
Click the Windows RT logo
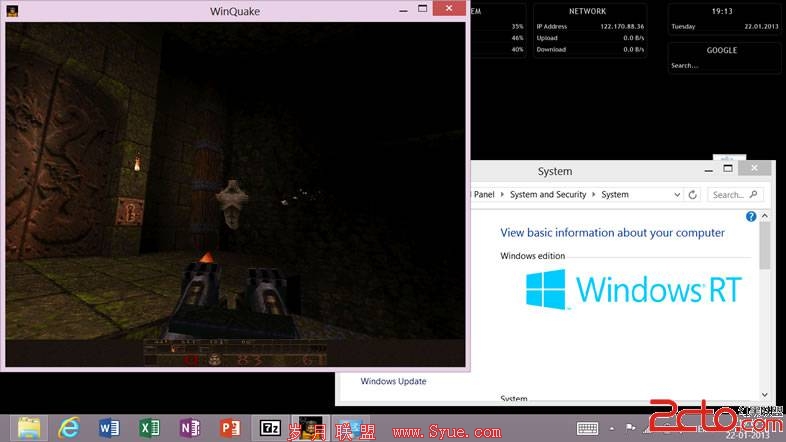point(633,289)
